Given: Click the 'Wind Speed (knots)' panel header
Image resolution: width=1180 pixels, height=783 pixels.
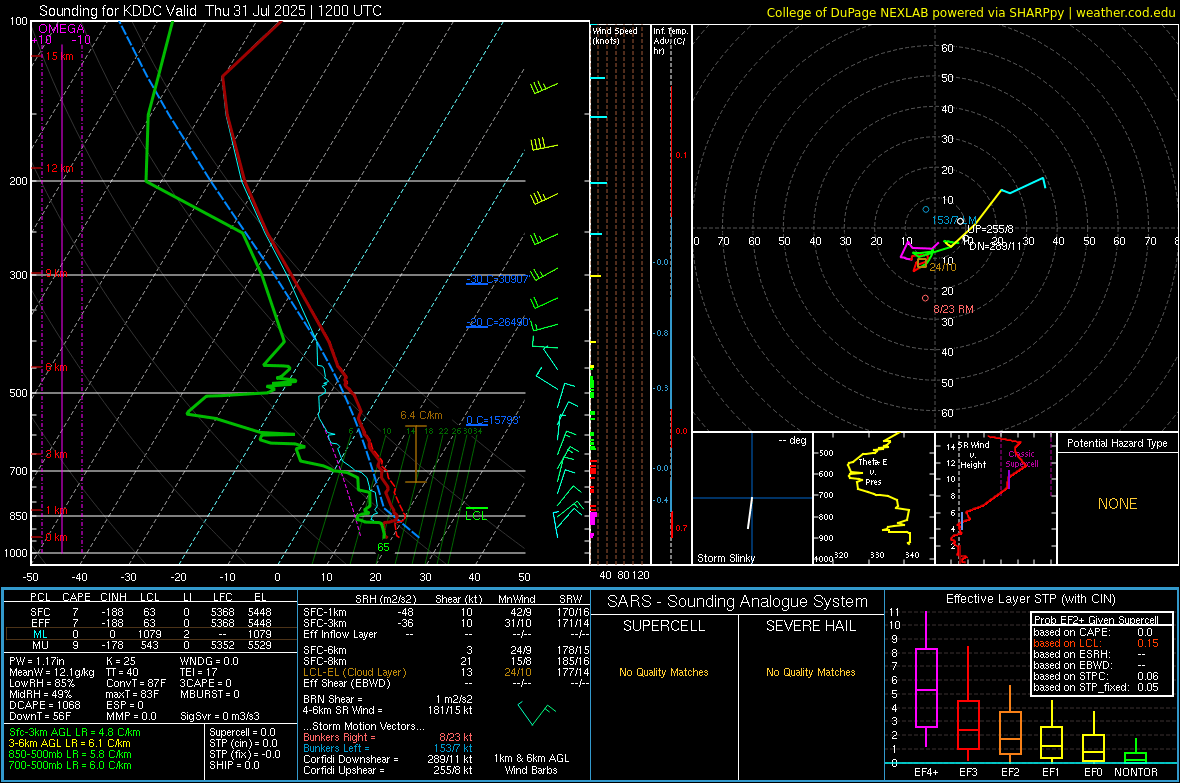Looking at the screenshot, I should point(615,35).
